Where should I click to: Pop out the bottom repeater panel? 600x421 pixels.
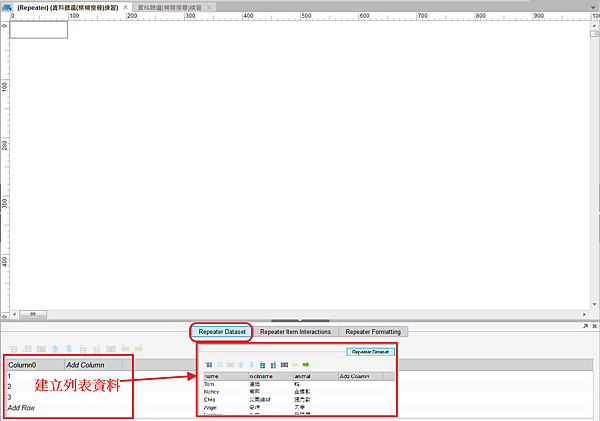pos(585,326)
